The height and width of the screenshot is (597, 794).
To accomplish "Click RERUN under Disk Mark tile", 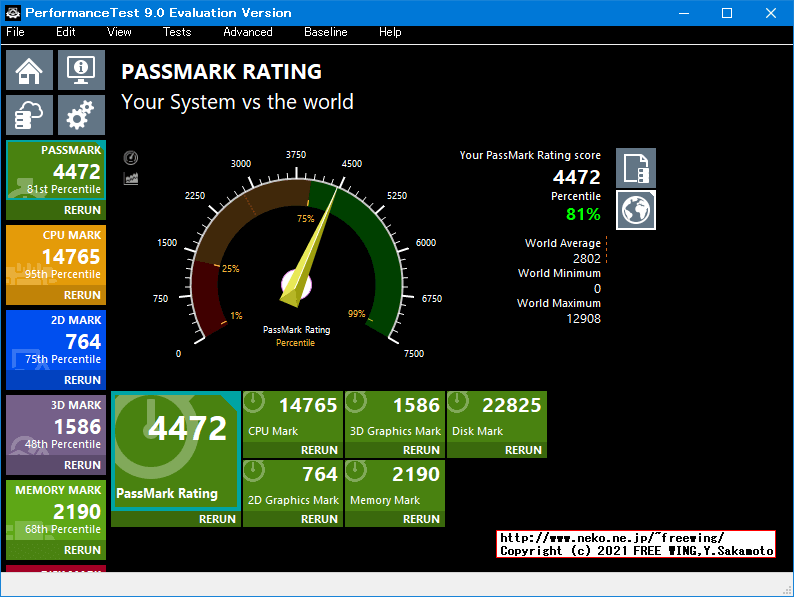I will 523,450.
